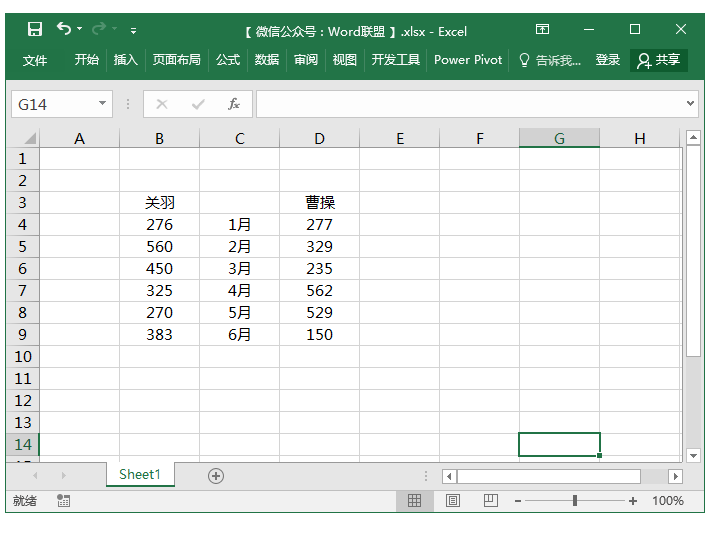Click the cancel X icon in formula bar
The image size is (710, 537).
coord(162,105)
